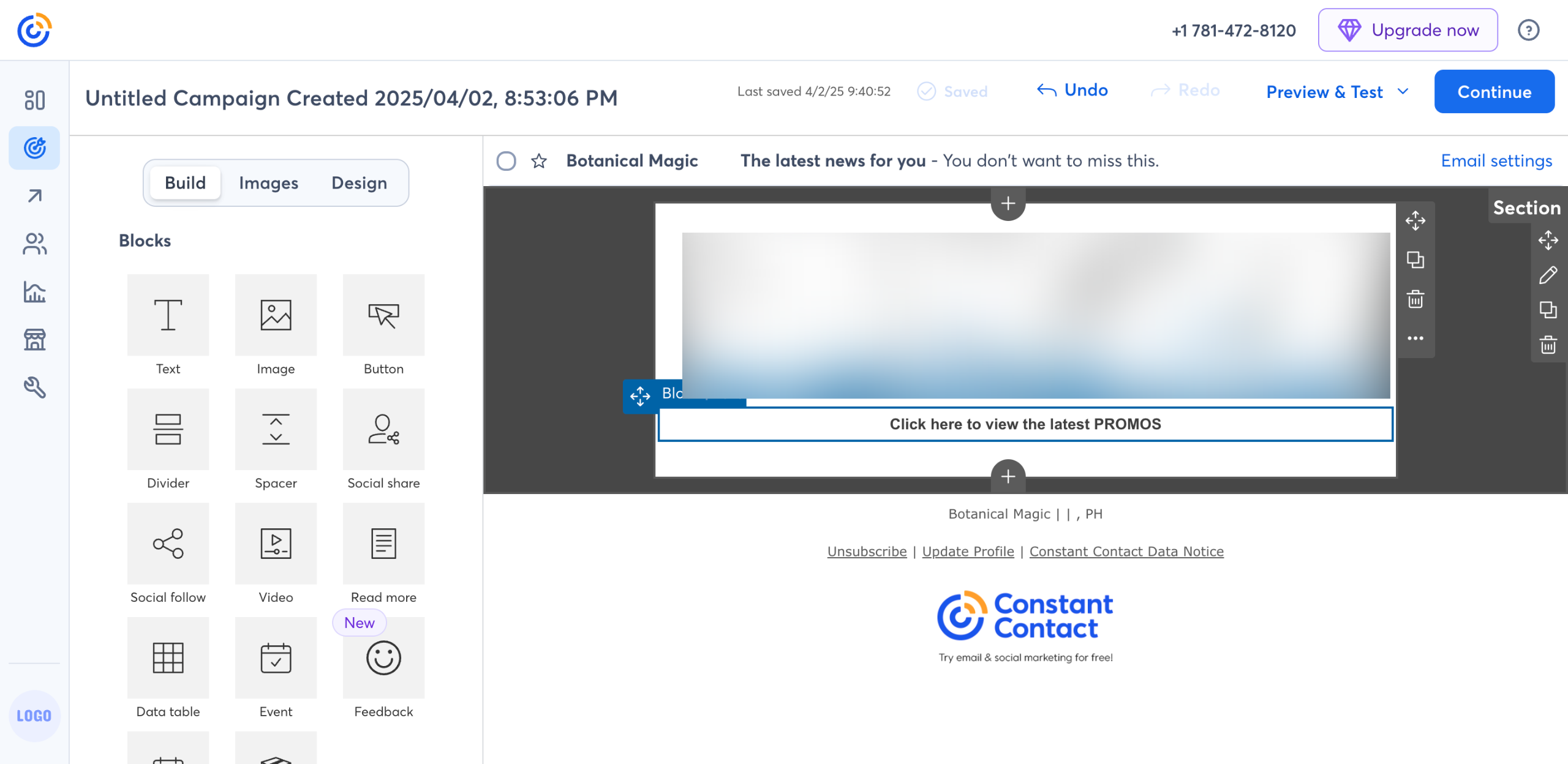Click the Constant Contact logo at top left
The width and height of the screenshot is (1568, 764).
[34, 30]
